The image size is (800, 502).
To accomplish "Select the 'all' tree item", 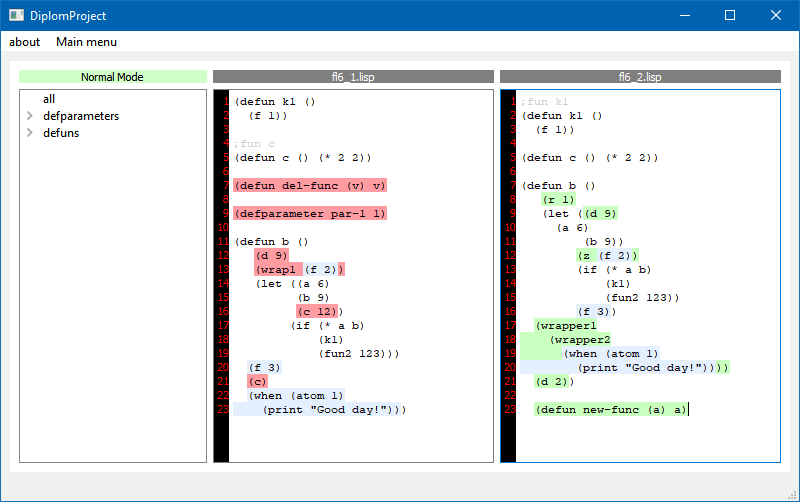I will pos(49,99).
